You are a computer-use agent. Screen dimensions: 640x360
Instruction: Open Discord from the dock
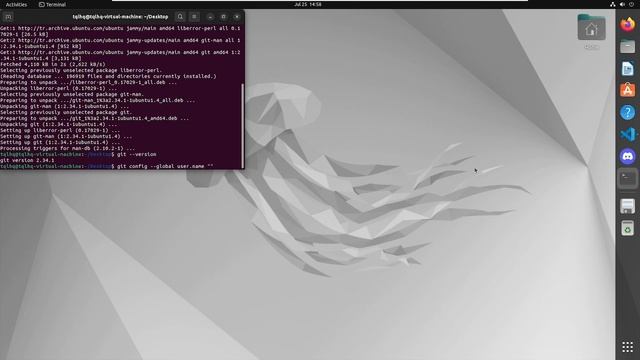(x=628, y=156)
